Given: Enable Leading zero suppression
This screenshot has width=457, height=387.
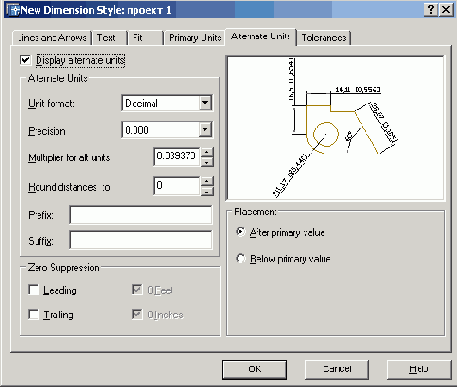Looking at the screenshot, I should 34,290.
